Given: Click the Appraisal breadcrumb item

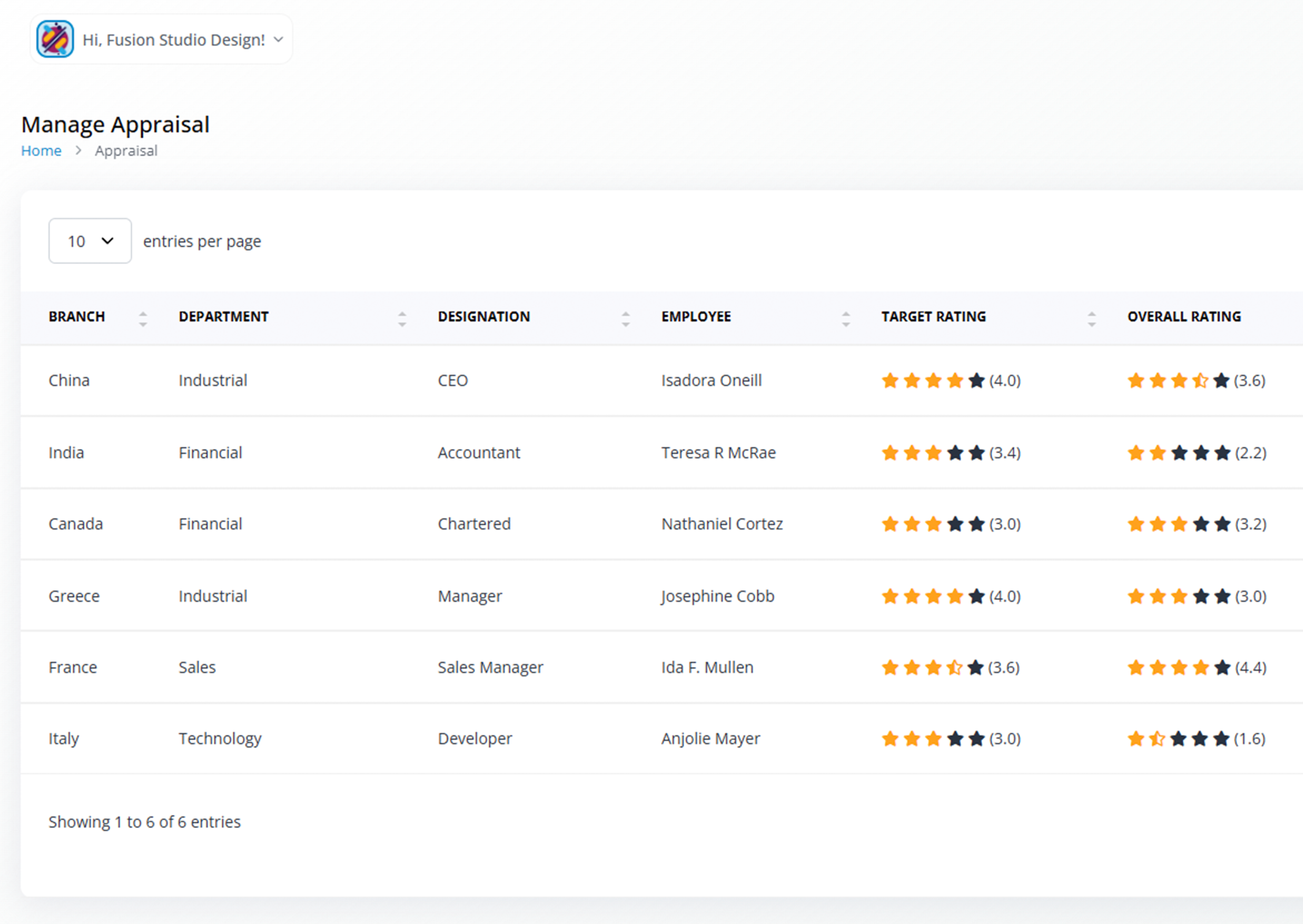Looking at the screenshot, I should [x=126, y=151].
